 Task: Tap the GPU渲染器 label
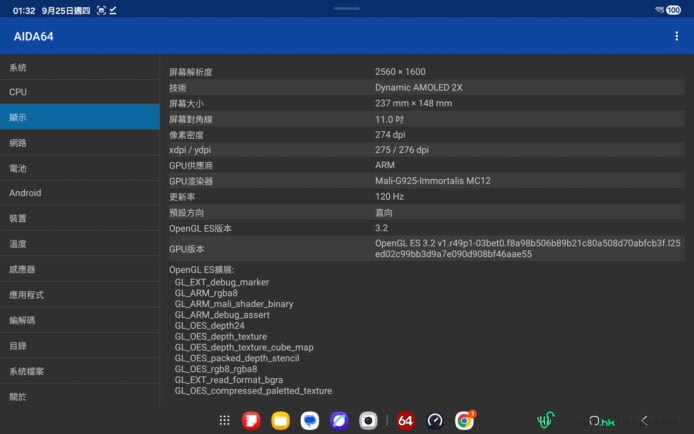tap(191, 181)
